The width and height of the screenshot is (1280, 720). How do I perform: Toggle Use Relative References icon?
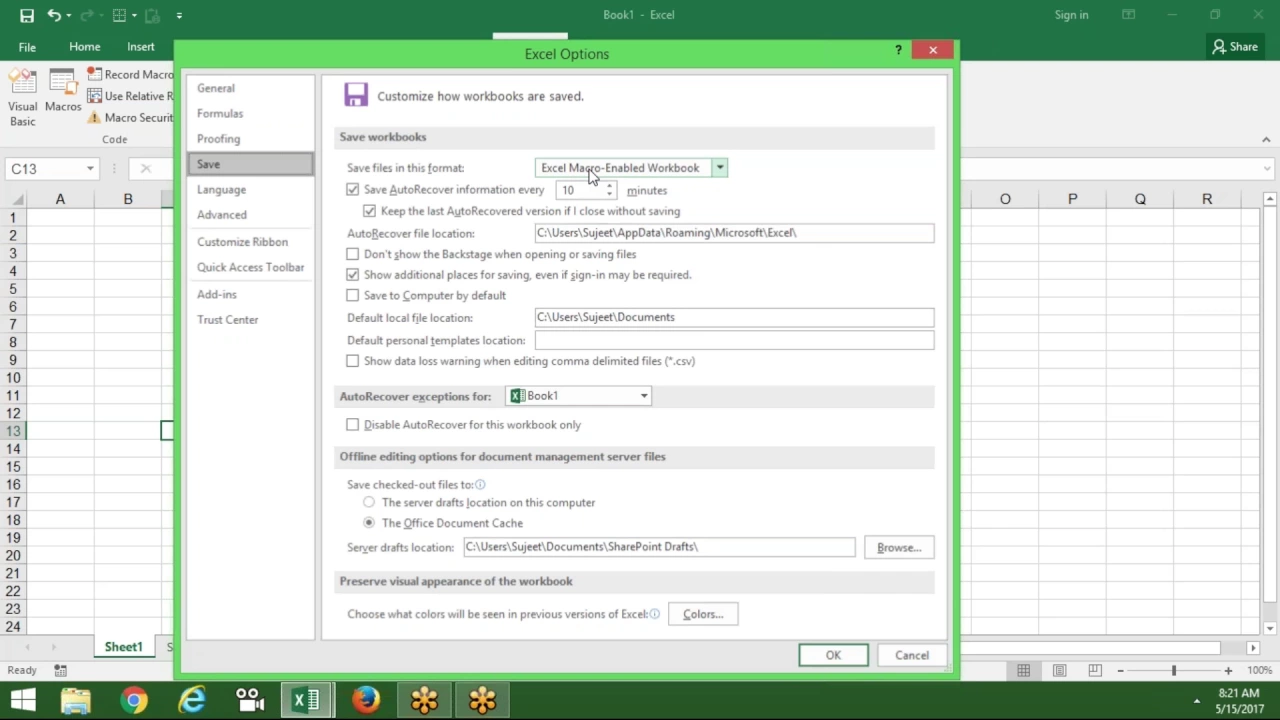94,96
